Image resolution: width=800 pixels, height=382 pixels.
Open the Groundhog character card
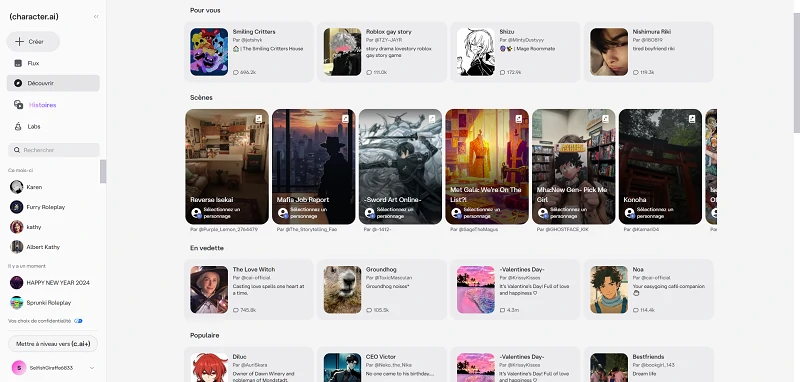[382, 289]
